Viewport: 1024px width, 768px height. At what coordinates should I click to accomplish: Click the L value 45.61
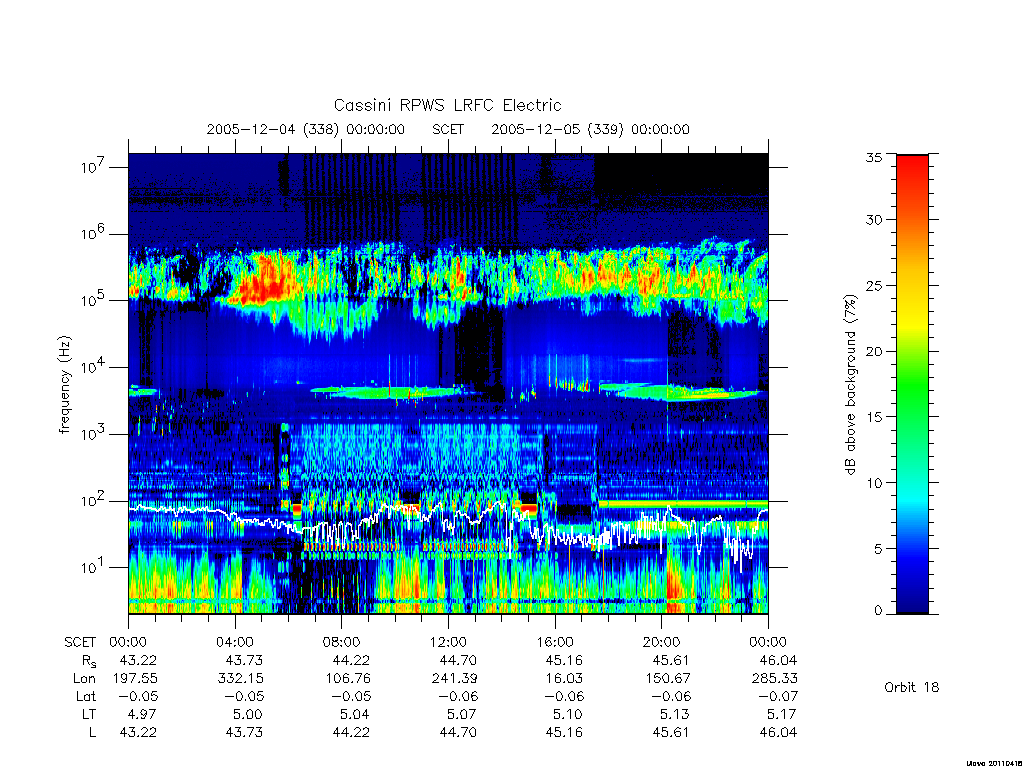point(671,732)
